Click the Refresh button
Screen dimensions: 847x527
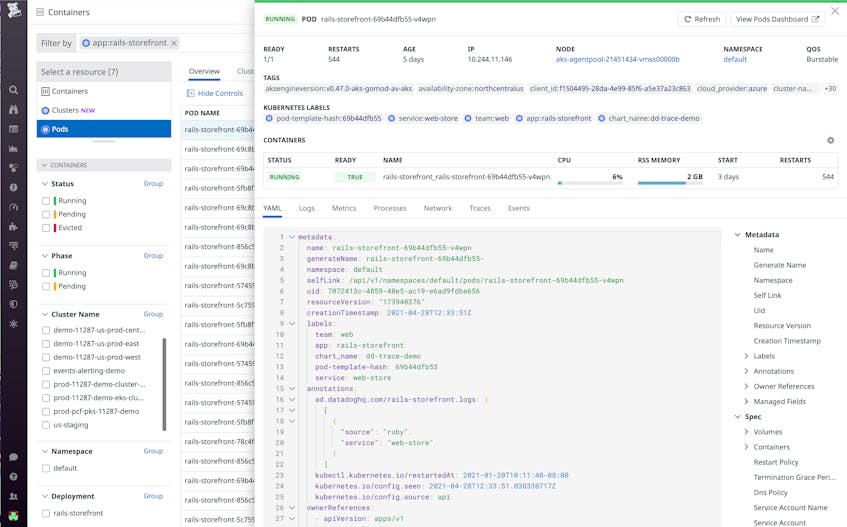point(702,19)
